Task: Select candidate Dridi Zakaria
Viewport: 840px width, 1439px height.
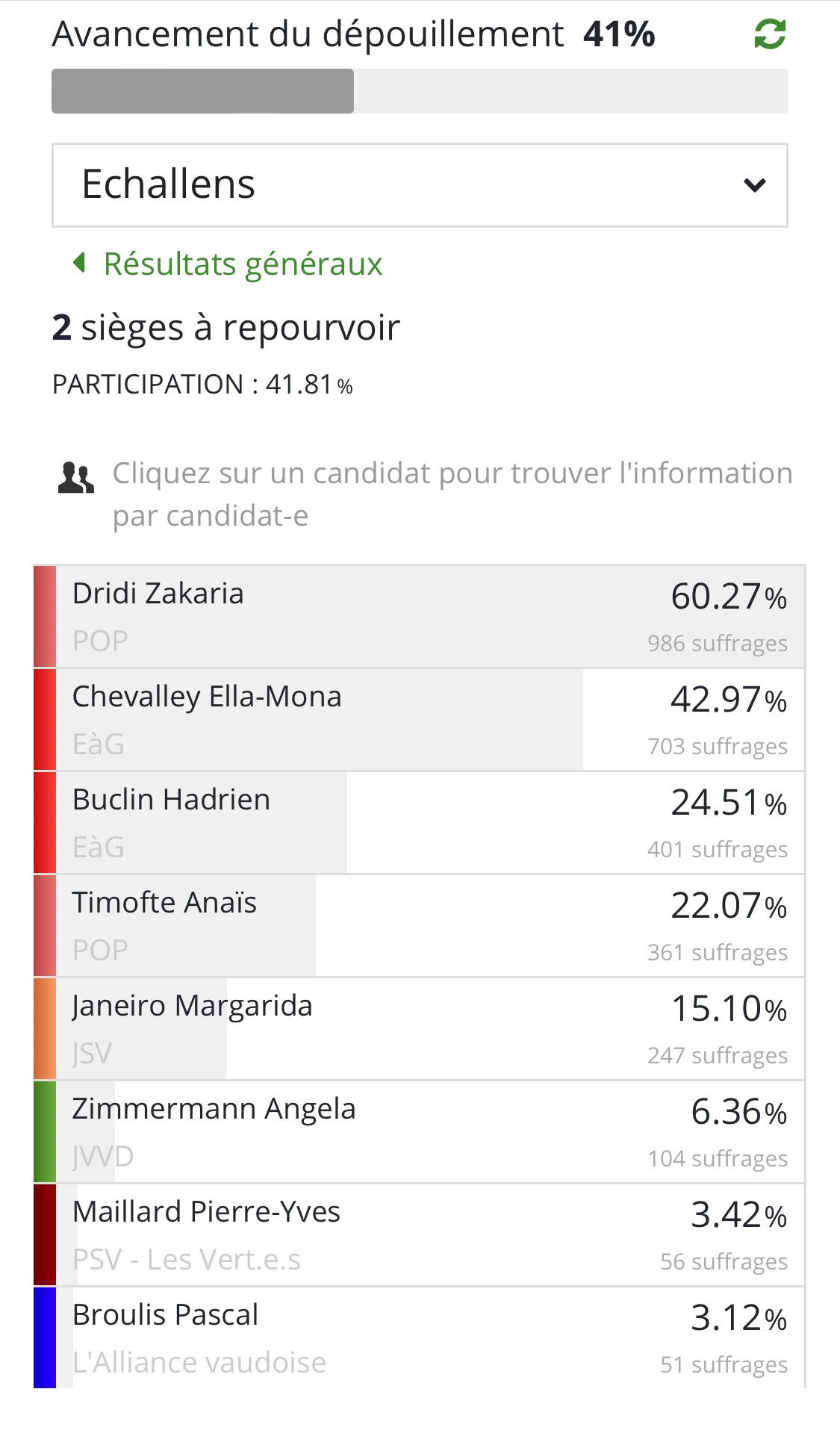Action: click(420, 616)
